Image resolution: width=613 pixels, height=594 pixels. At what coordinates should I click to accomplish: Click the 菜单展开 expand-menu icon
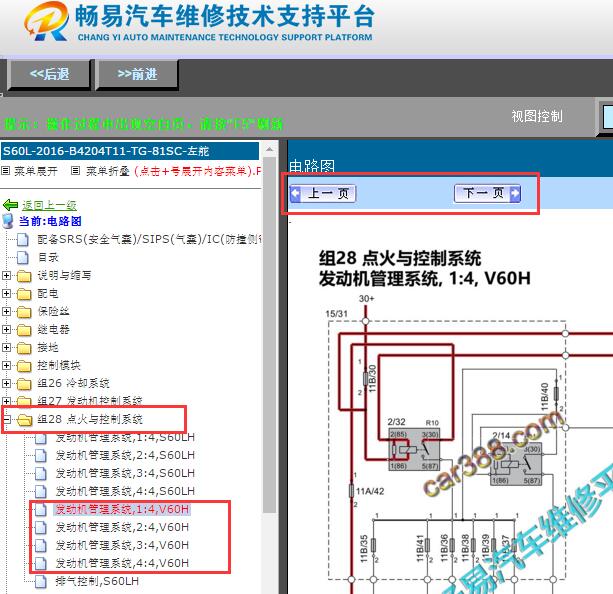click(x=6, y=171)
